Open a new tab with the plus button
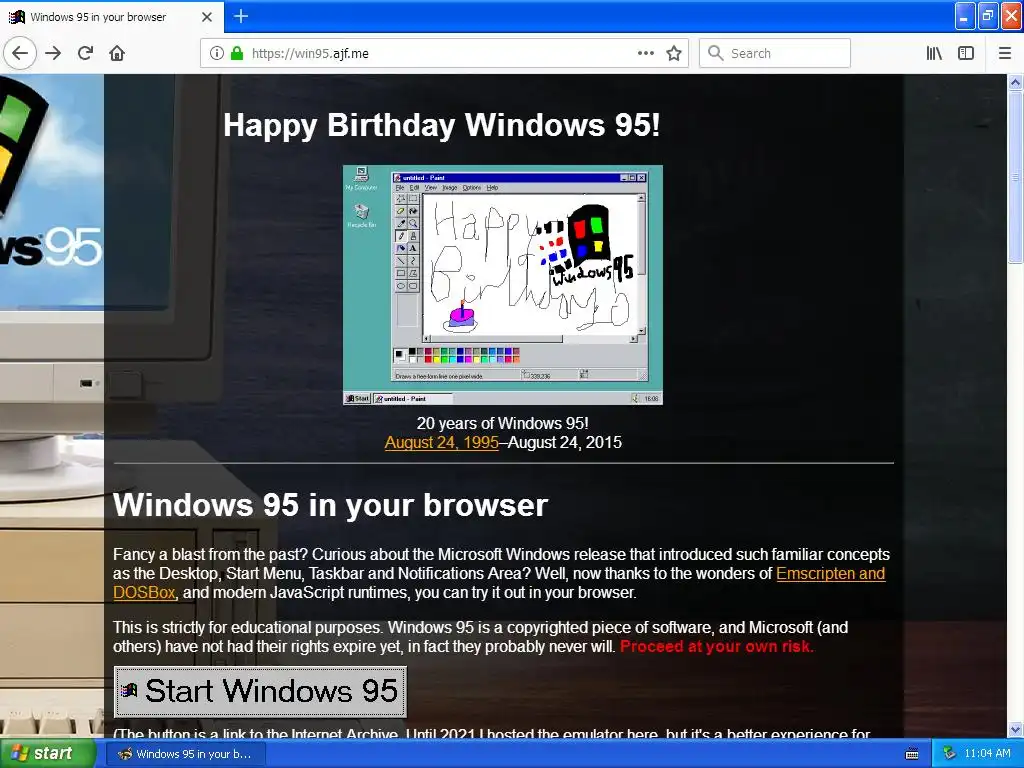 [x=241, y=16]
